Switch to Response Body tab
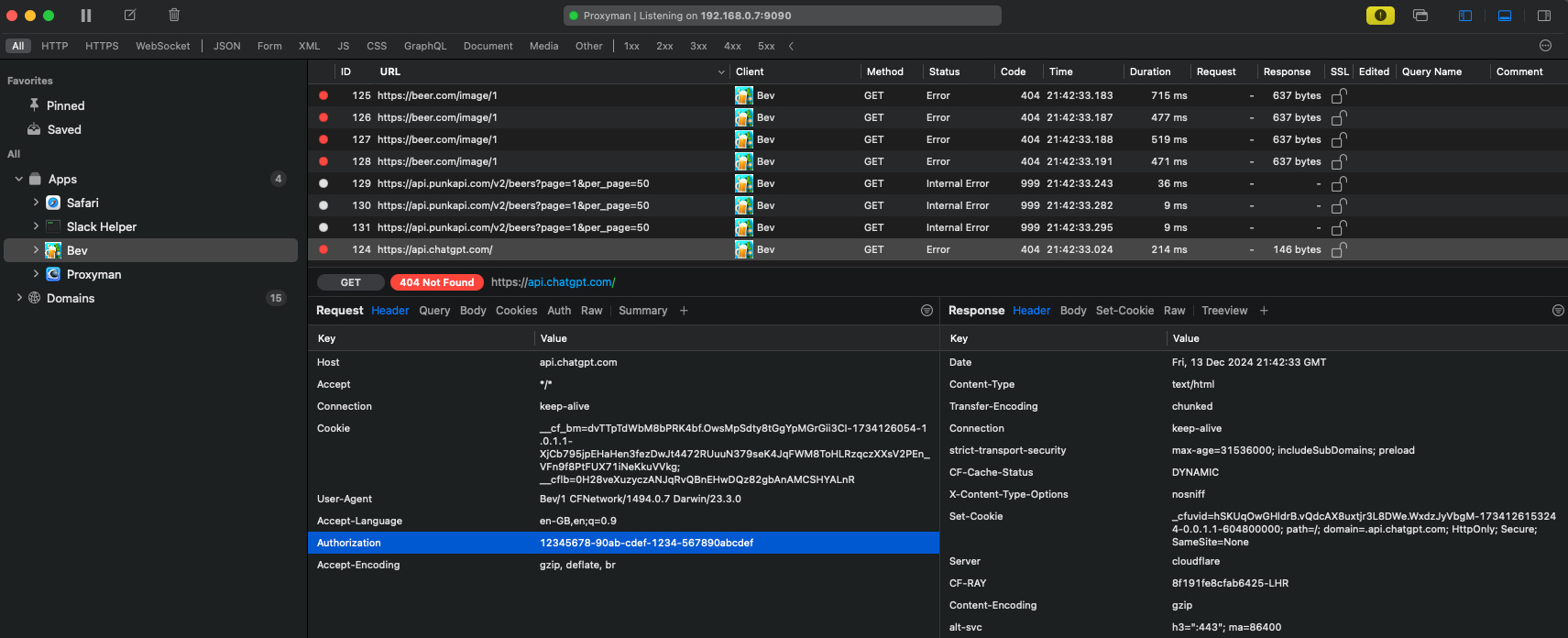The width and height of the screenshot is (1568, 638). coord(1073,311)
